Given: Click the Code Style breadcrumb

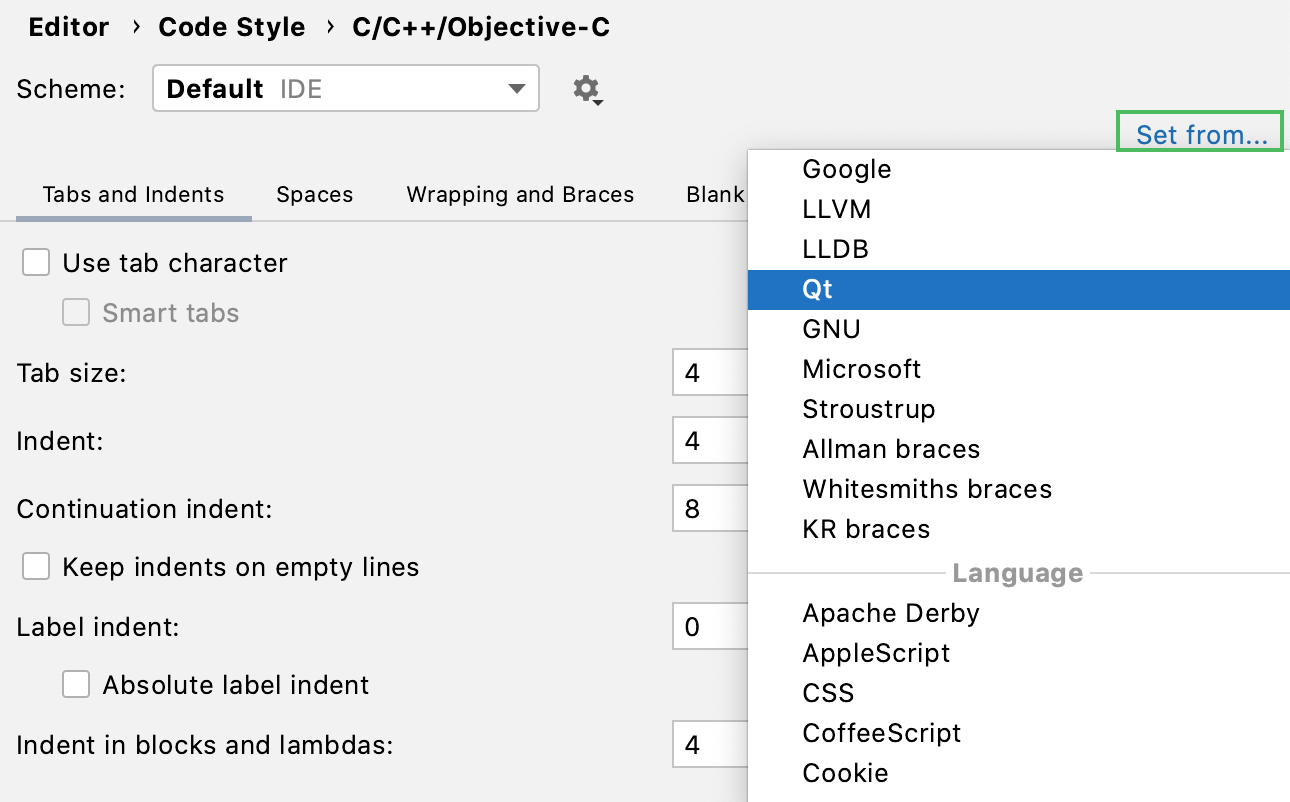Looking at the screenshot, I should pyautogui.click(x=232, y=27).
